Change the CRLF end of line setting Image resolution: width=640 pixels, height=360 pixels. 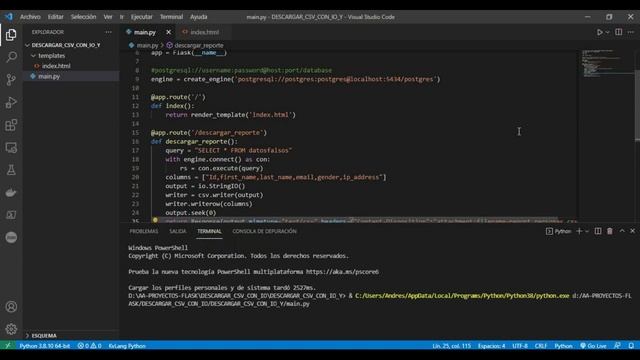click(x=541, y=346)
